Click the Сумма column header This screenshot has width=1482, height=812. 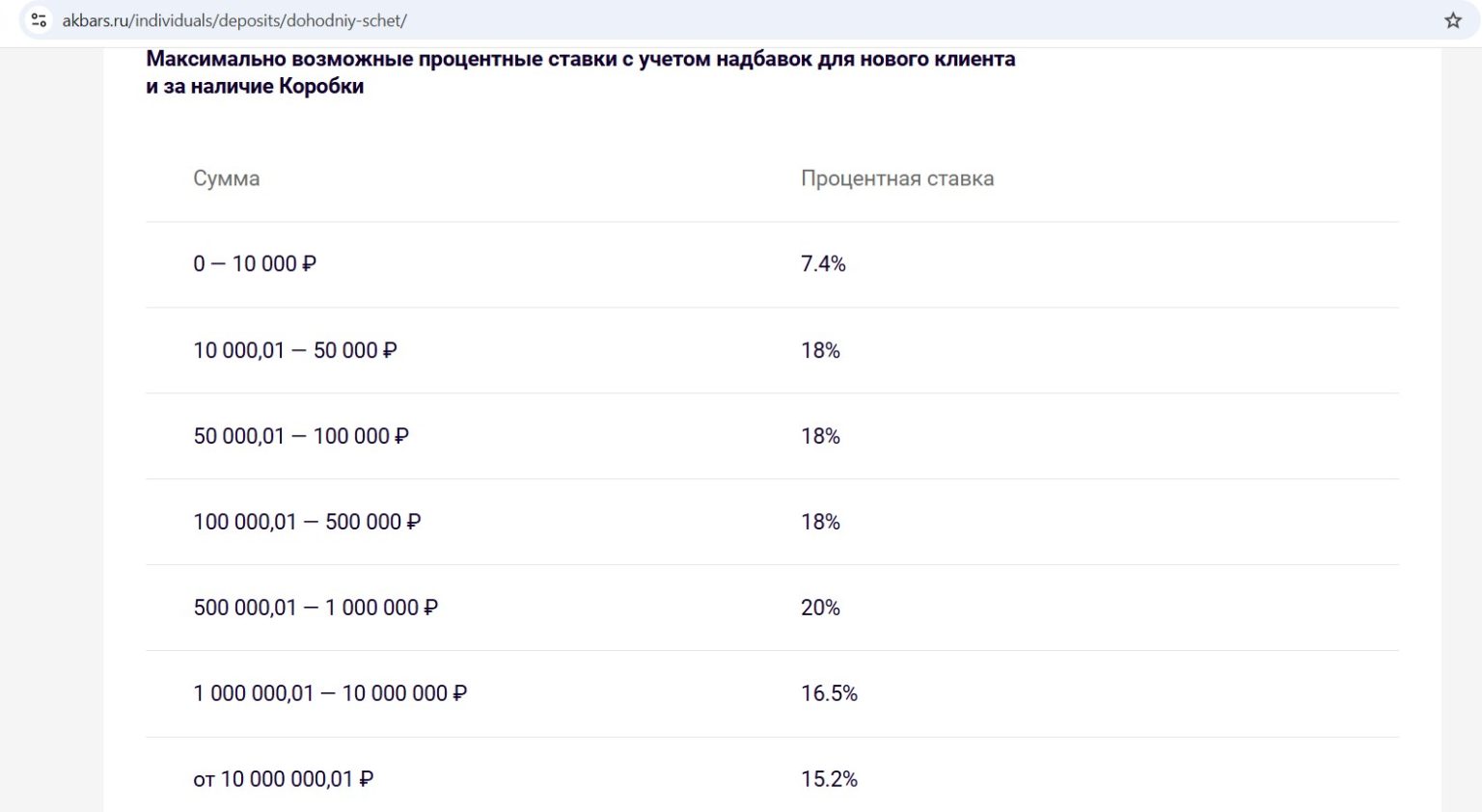(x=226, y=178)
